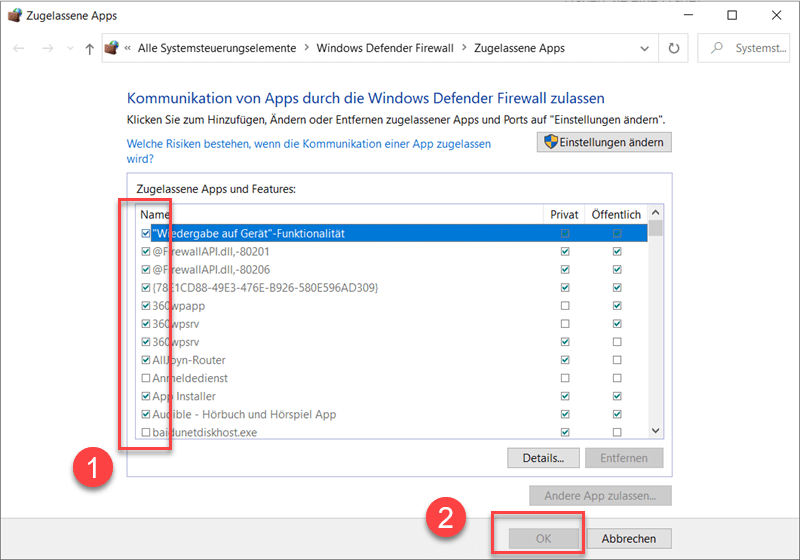Screen dimensions: 800x560
Task: Open the Welche Risiken bestehen link
Action: tap(309, 151)
